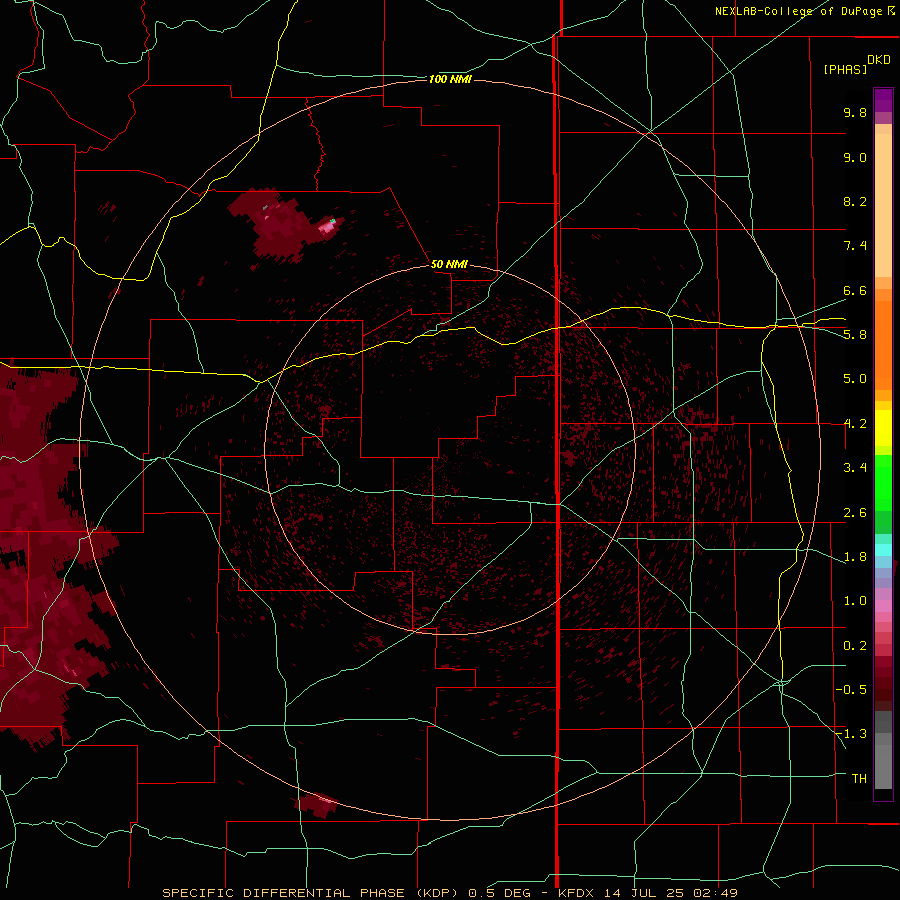Image resolution: width=900 pixels, height=900 pixels.
Task: Select the 1.0 legend value
Action: [855, 601]
